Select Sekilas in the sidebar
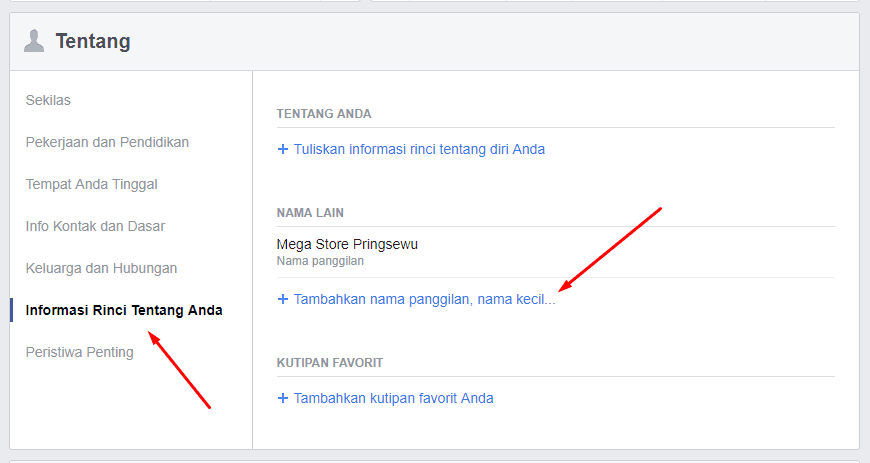The image size is (870, 463). (48, 100)
